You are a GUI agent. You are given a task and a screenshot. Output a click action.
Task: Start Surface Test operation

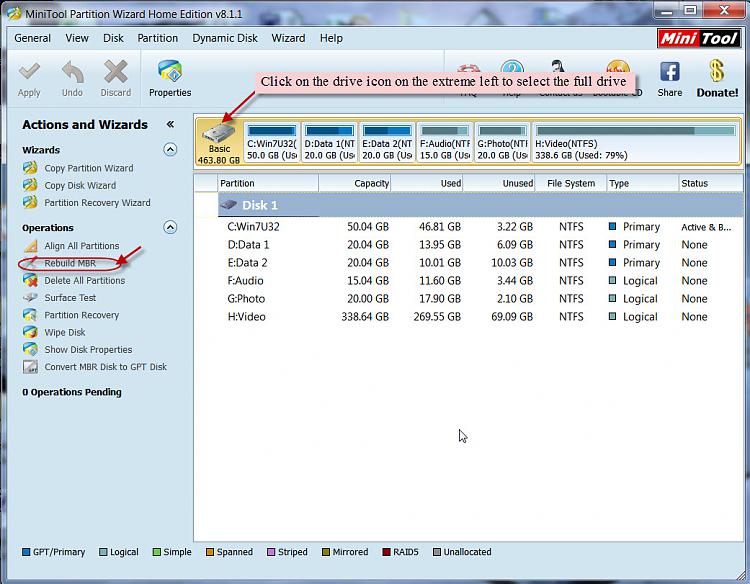click(70, 298)
